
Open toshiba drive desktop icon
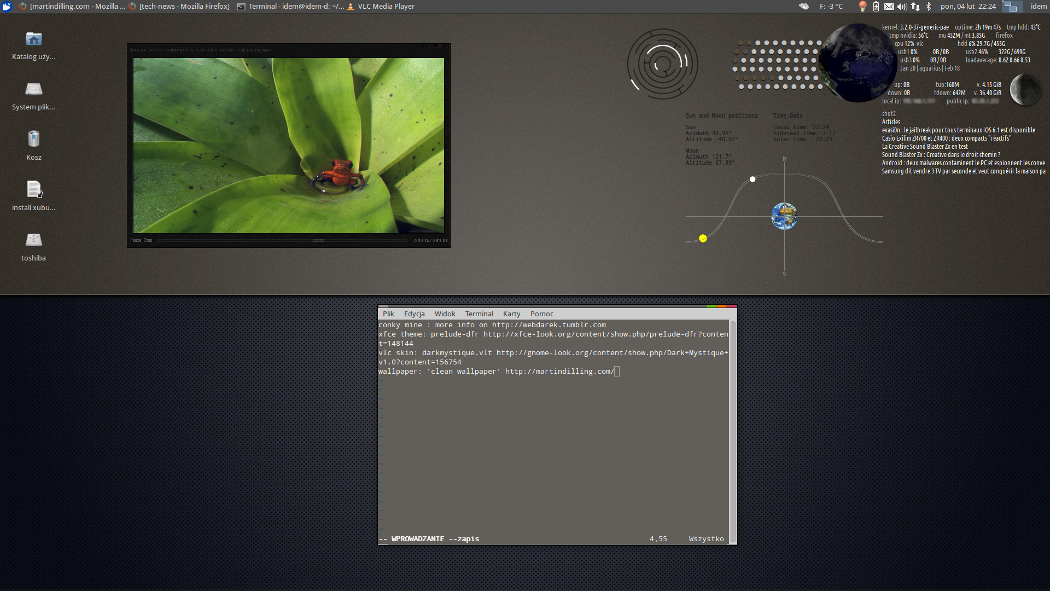33,246
